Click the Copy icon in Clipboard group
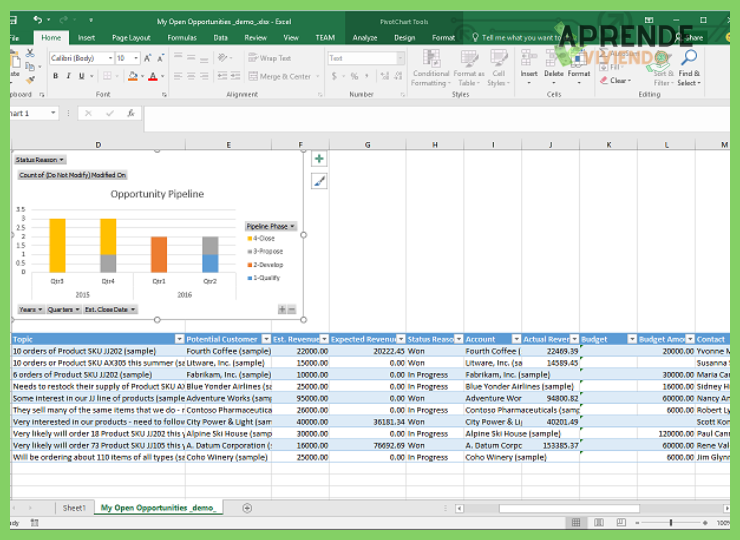The image size is (740, 540). 30,67
